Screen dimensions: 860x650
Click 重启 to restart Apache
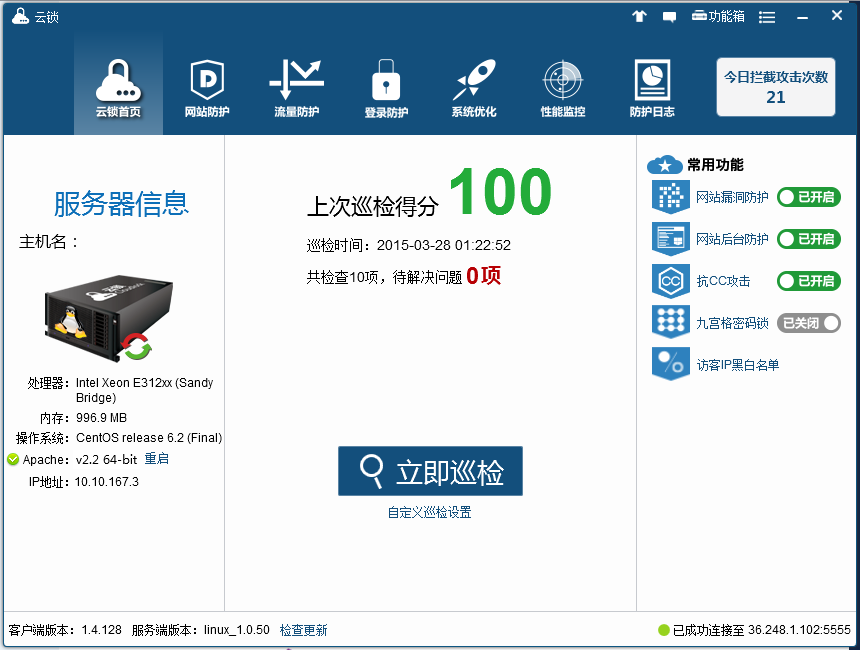coord(157,459)
